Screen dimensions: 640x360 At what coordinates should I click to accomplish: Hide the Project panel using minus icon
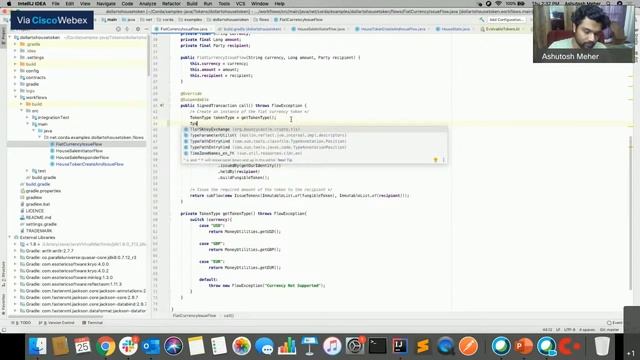pyautogui.click(x=146, y=29)
